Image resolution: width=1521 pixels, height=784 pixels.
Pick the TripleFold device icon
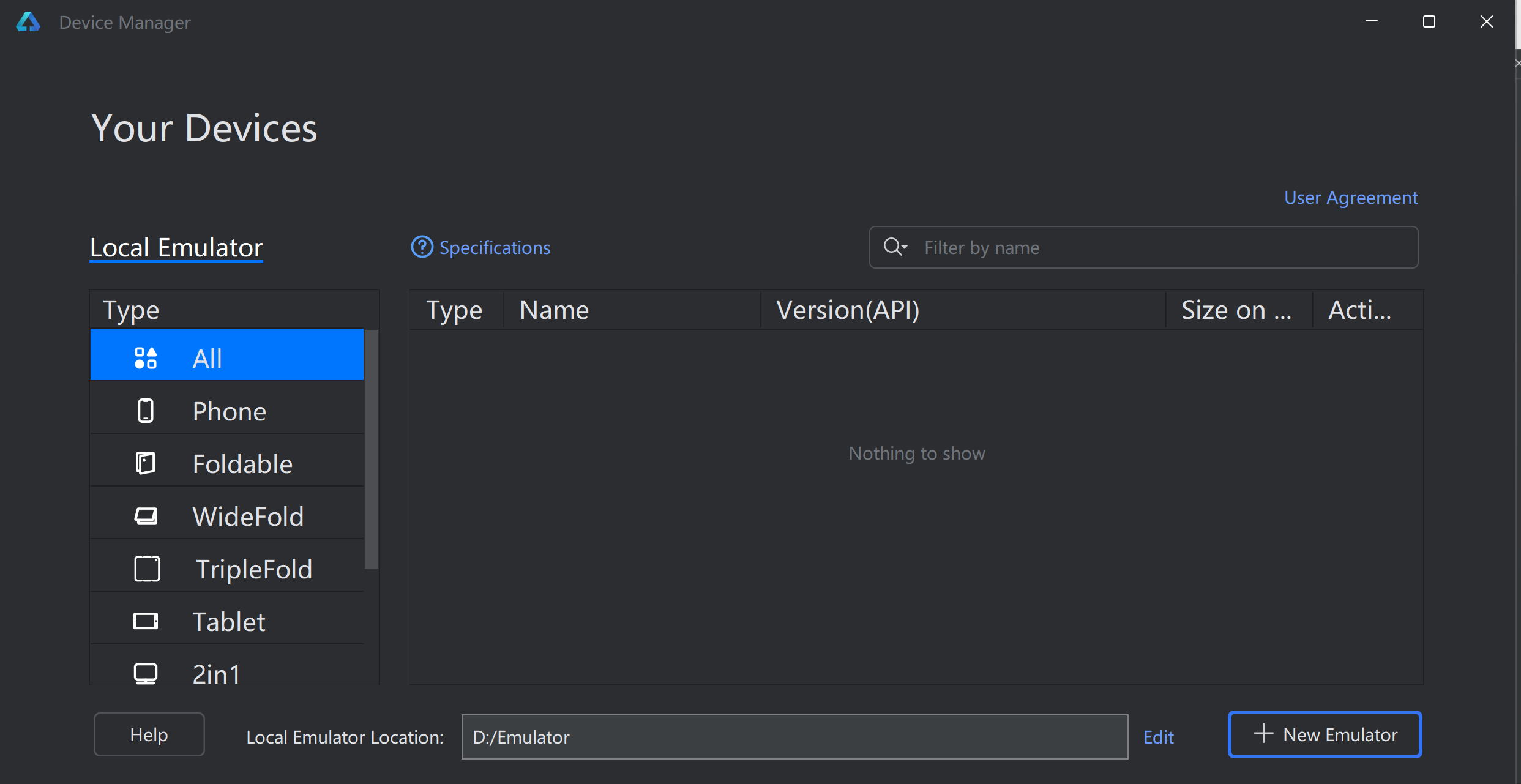click(147, 569)
